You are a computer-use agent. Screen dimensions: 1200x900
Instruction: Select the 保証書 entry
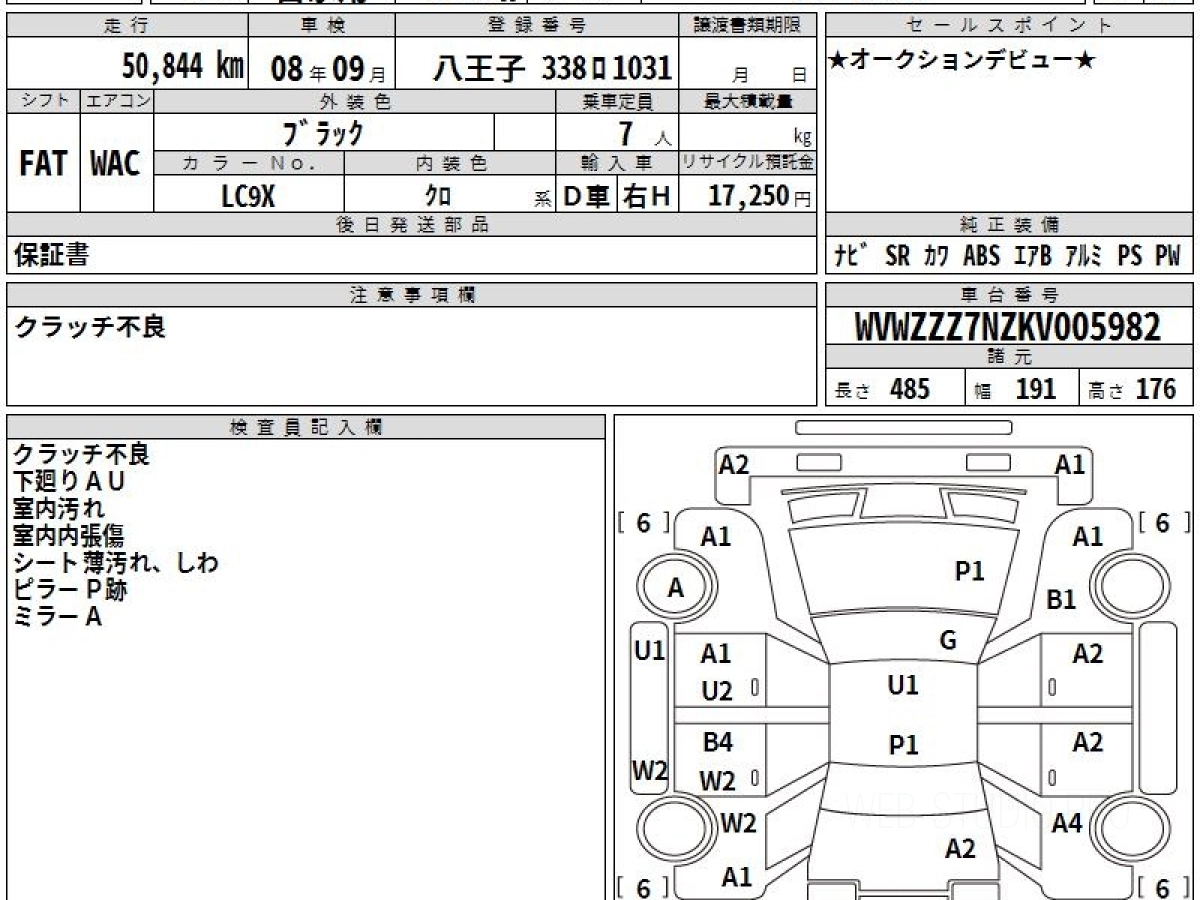click(51, 255)
